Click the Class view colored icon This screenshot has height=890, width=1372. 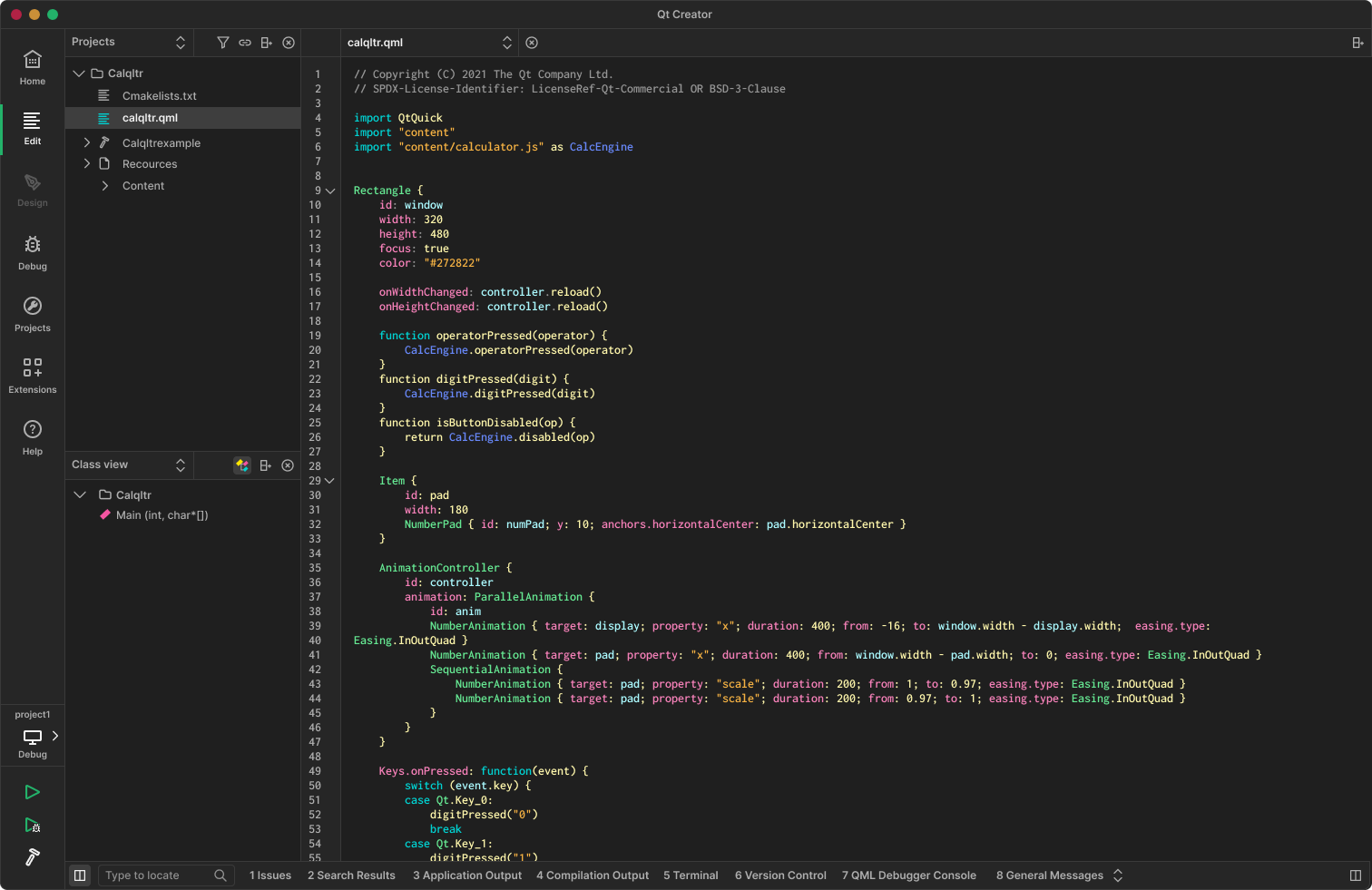click(242, 465)
